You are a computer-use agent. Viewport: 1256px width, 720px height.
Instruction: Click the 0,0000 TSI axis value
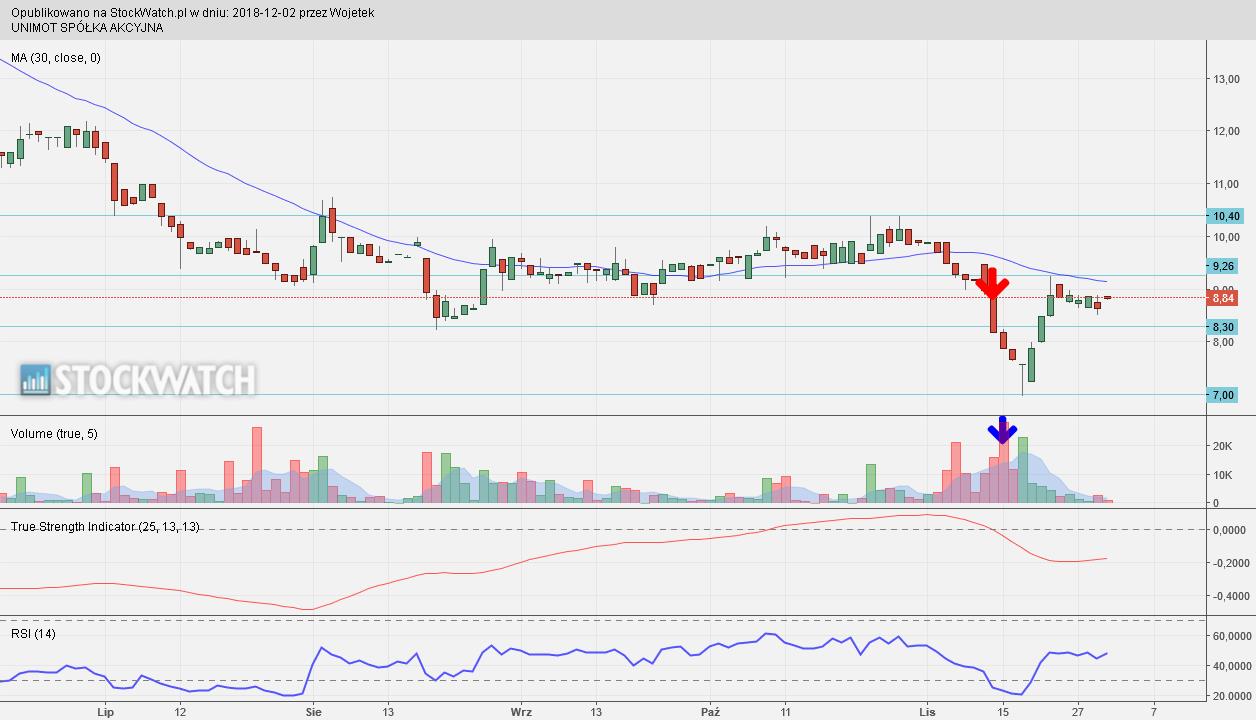click(x=1229, y=530)
